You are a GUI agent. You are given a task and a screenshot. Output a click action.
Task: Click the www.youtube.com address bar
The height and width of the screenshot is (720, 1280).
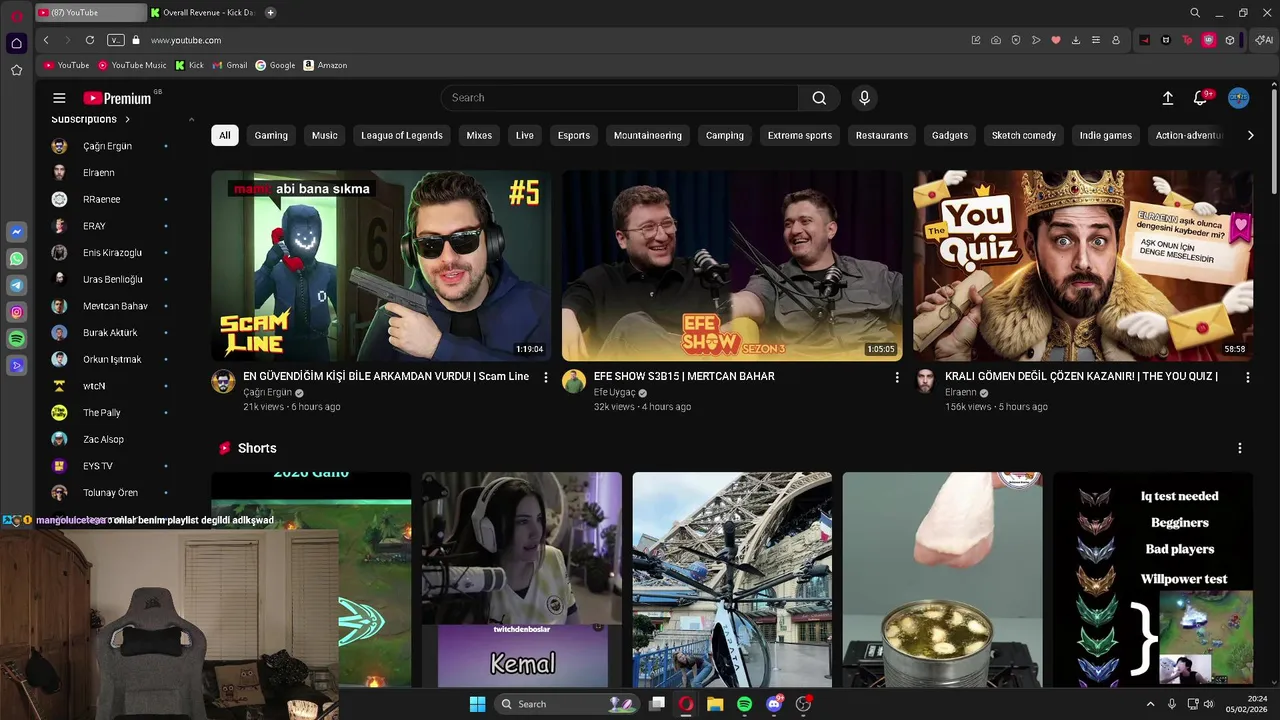186,40
